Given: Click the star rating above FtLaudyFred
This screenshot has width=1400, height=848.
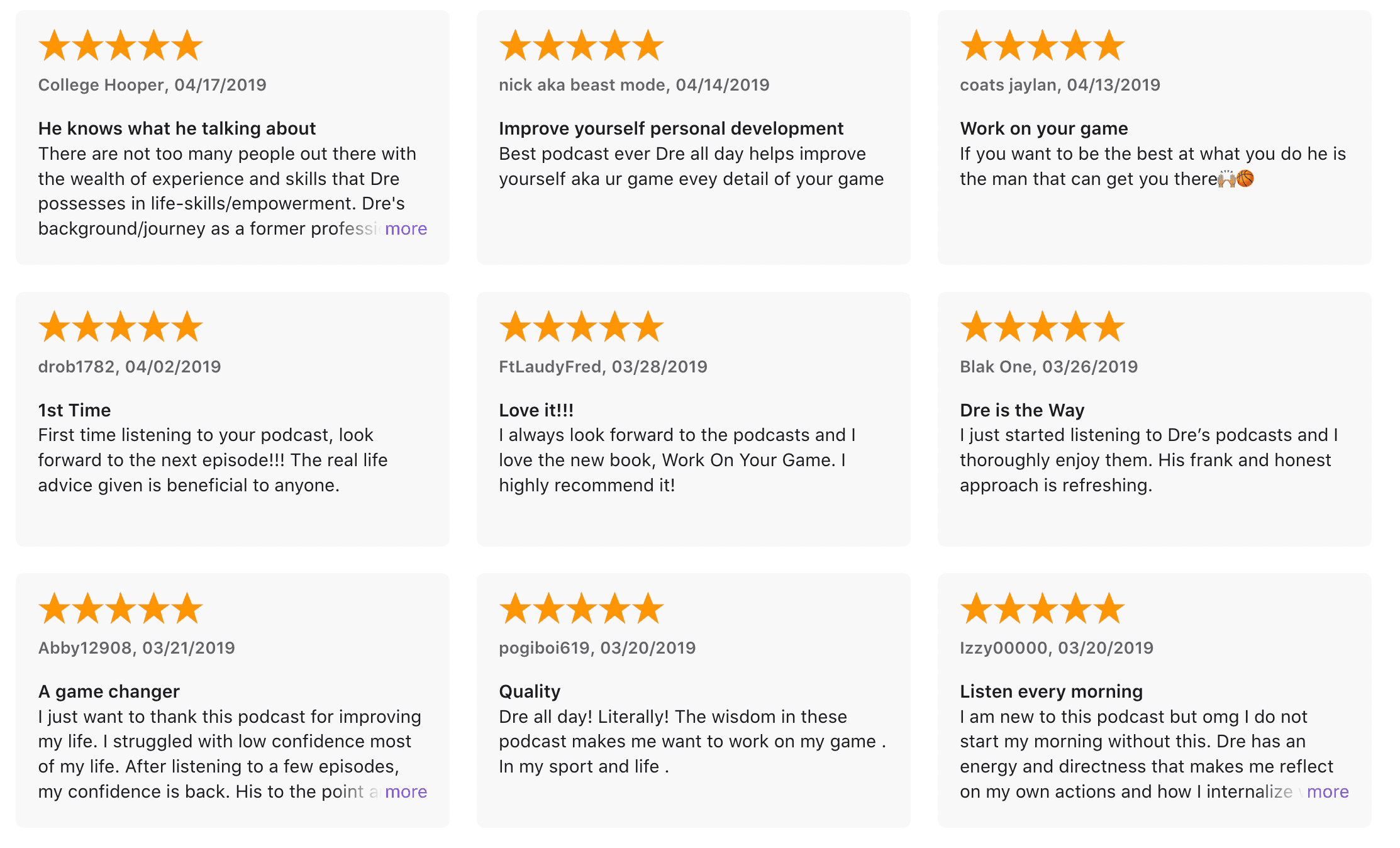Looking at the screenshot, I should (581, 327).
